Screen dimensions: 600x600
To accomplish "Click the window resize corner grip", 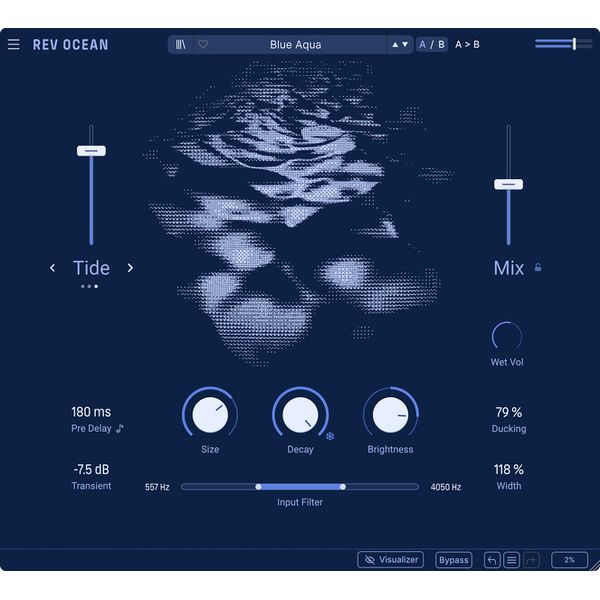I will click(x=594, y=566).
